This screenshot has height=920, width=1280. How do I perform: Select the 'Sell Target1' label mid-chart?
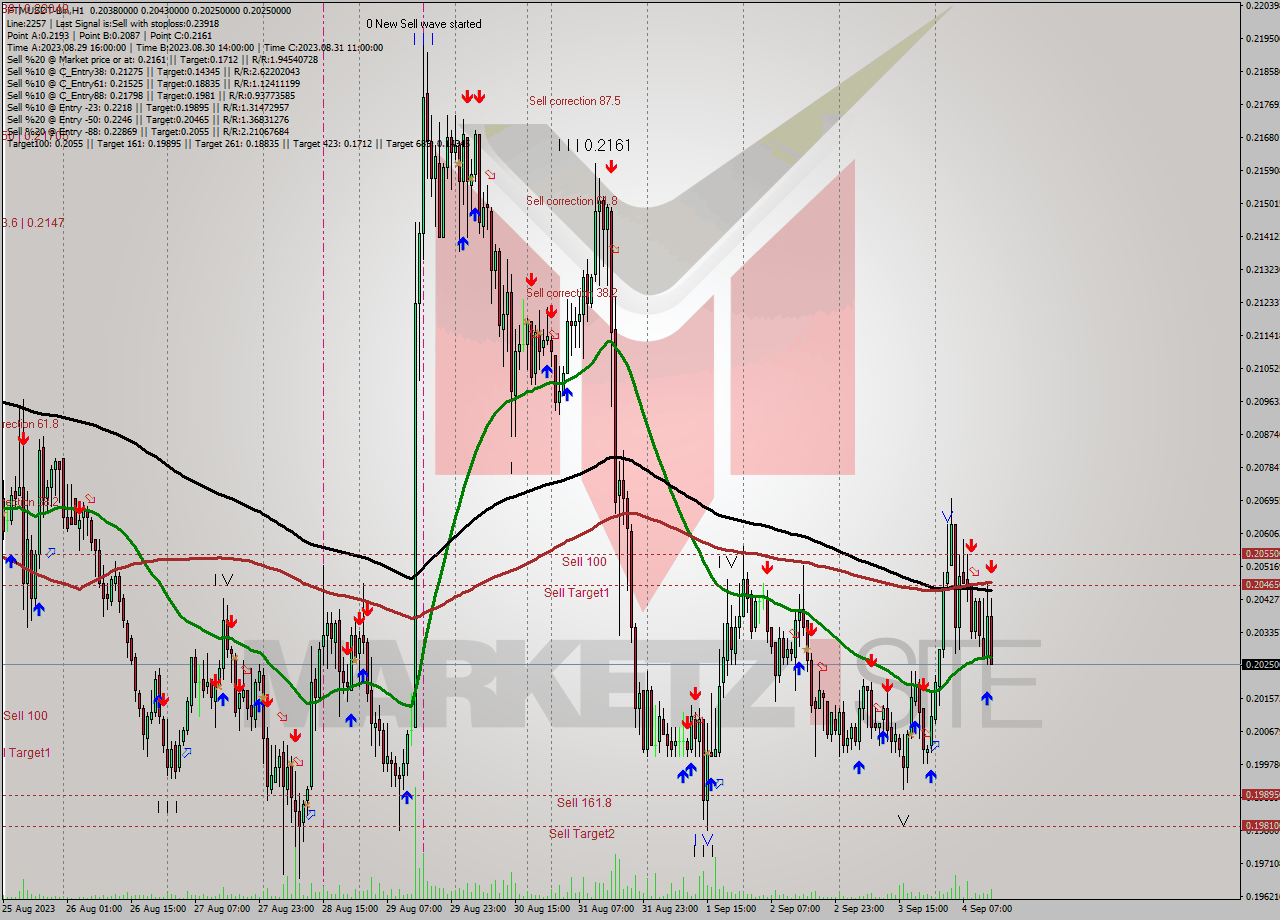click(x=577, y=593)
